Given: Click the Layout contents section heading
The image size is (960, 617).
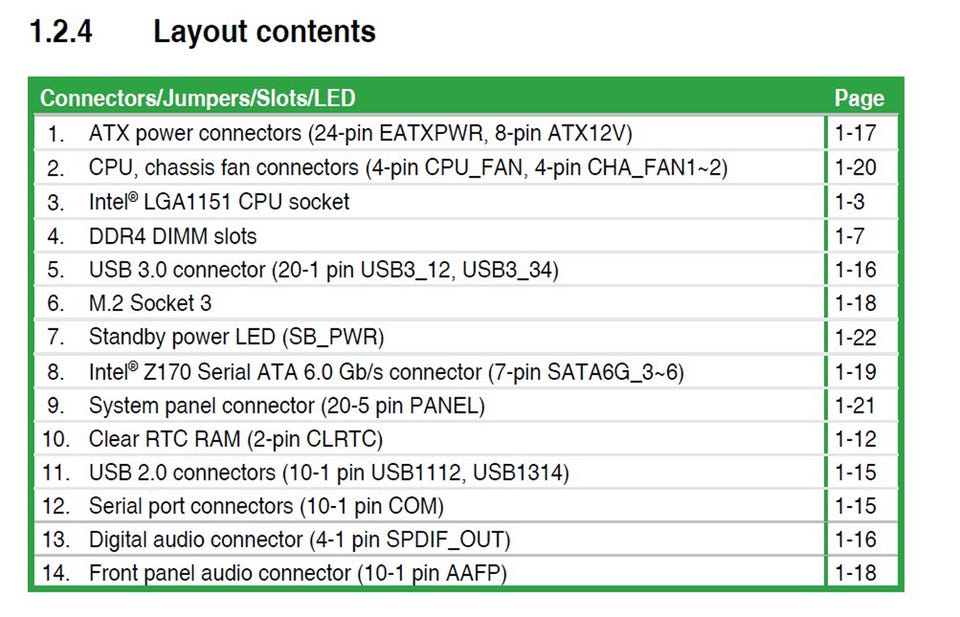Looking at the screenshot, I should (x=264, y=32).
